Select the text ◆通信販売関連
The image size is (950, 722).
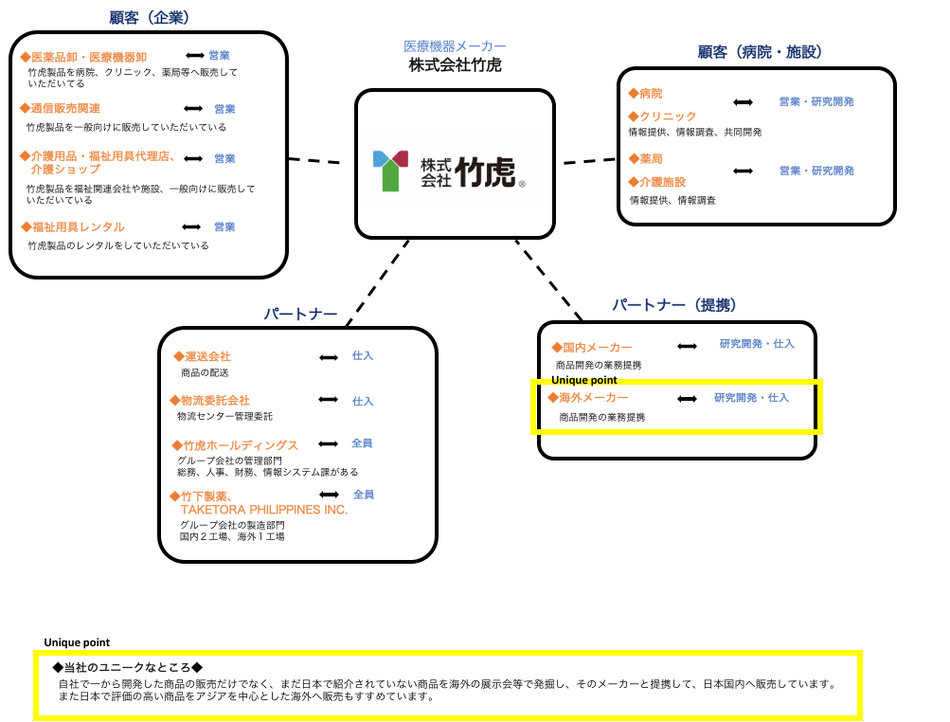pos(60,108)
